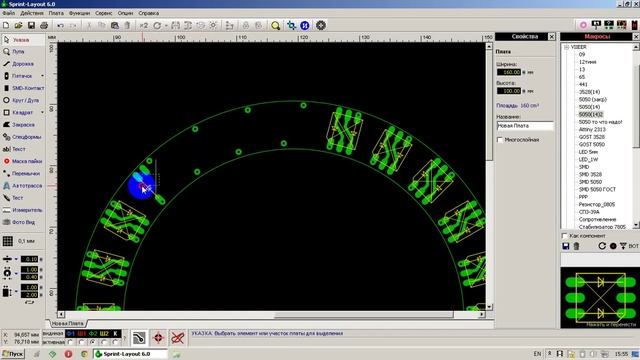Check the Многослойная checkbox
The image size is (640, 360).
[x=500, y=140]
